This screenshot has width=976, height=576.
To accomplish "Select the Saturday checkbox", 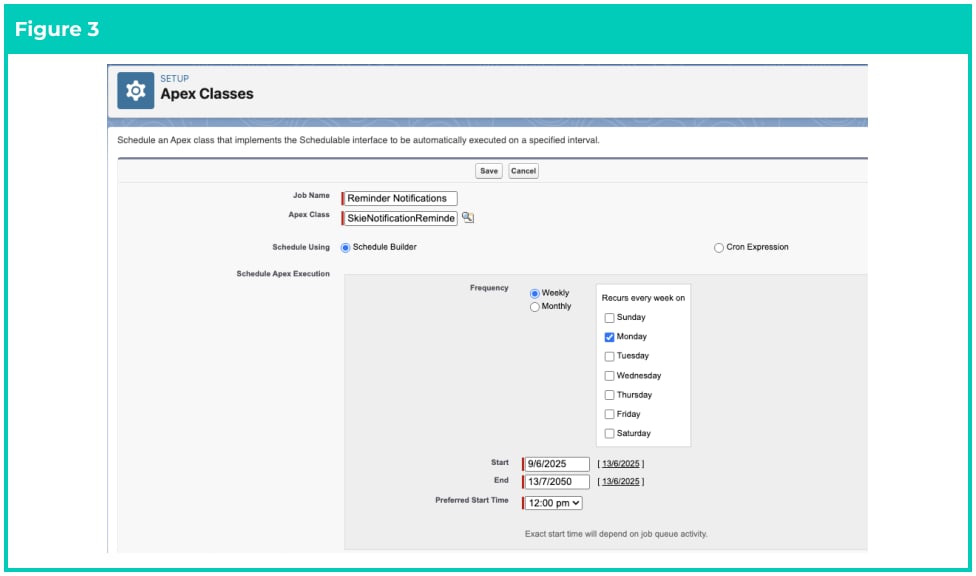I will click(609, 433).
